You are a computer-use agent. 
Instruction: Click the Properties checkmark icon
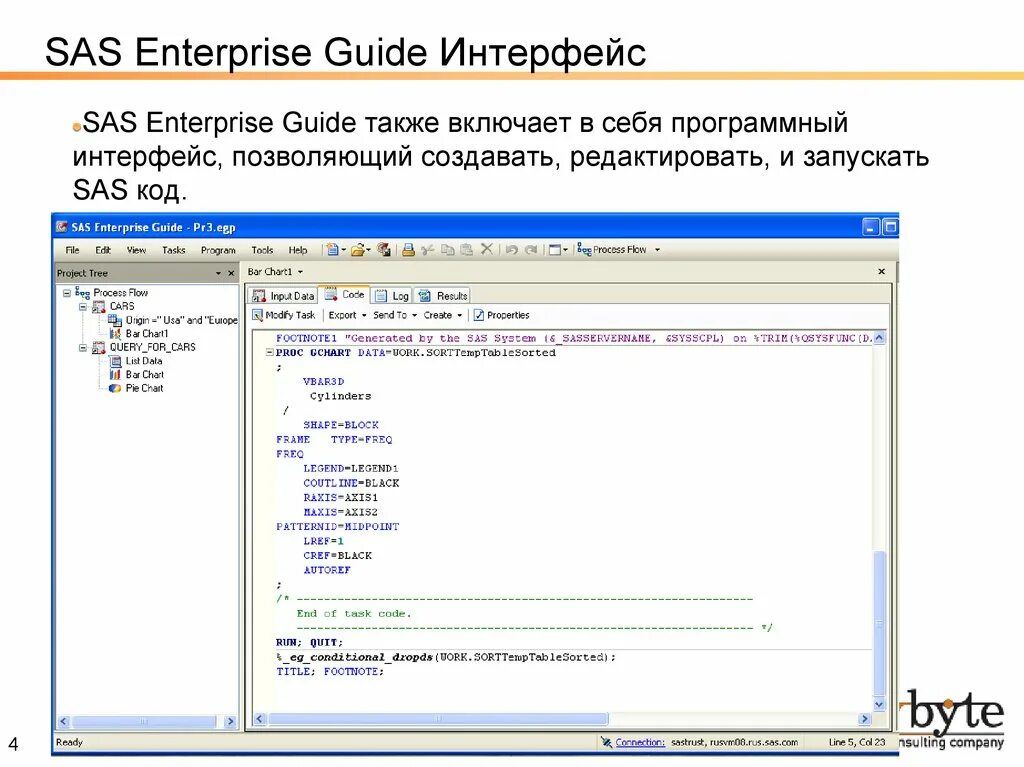[479, 316]
